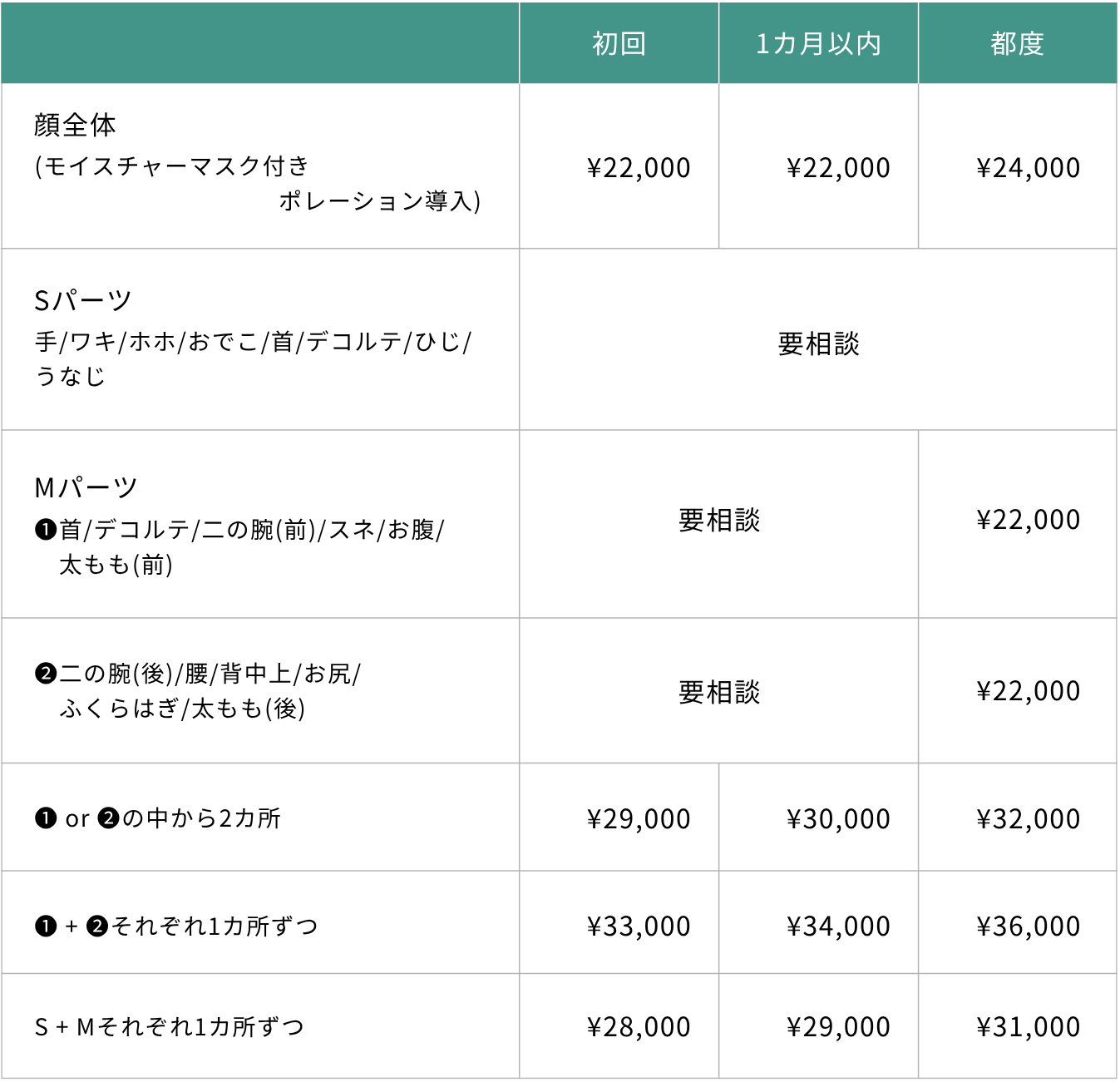1120x1082 pixels.
Task: Click 要相談 in the Sパーツ row
Action: pyautogui.click(x=818, y=343)
